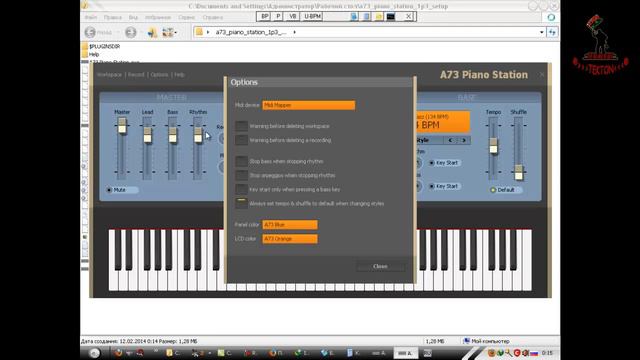
Task: Click the orange BPM LCD display
Action: point(442,122)
